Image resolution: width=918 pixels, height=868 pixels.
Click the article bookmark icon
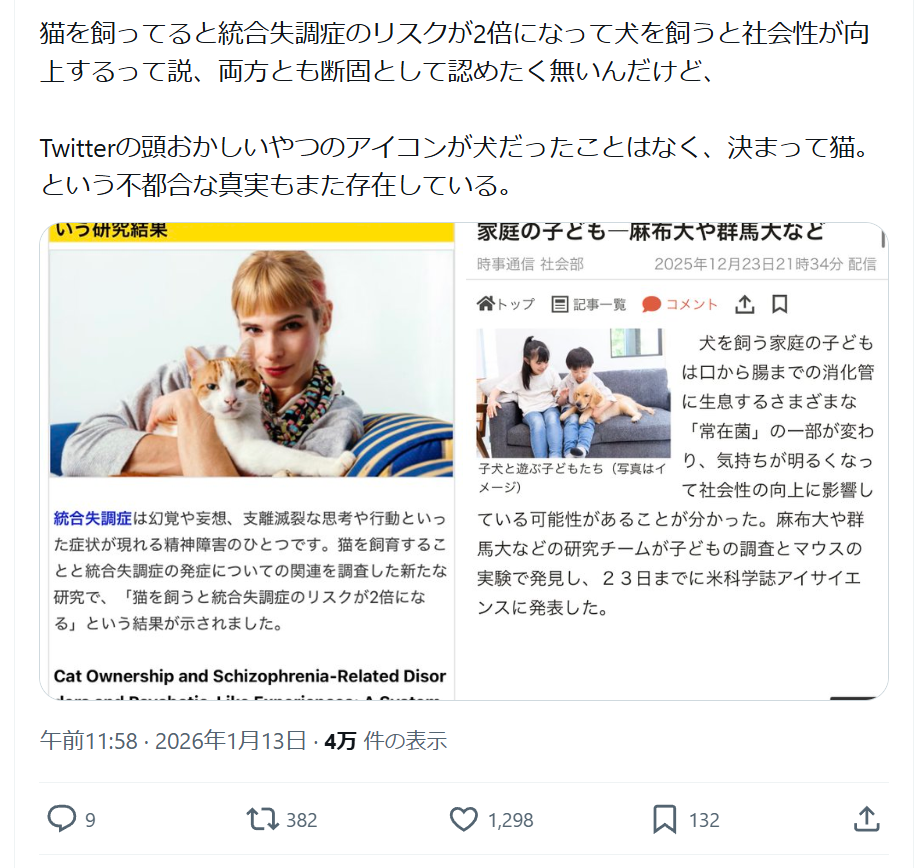pos(779,304)
